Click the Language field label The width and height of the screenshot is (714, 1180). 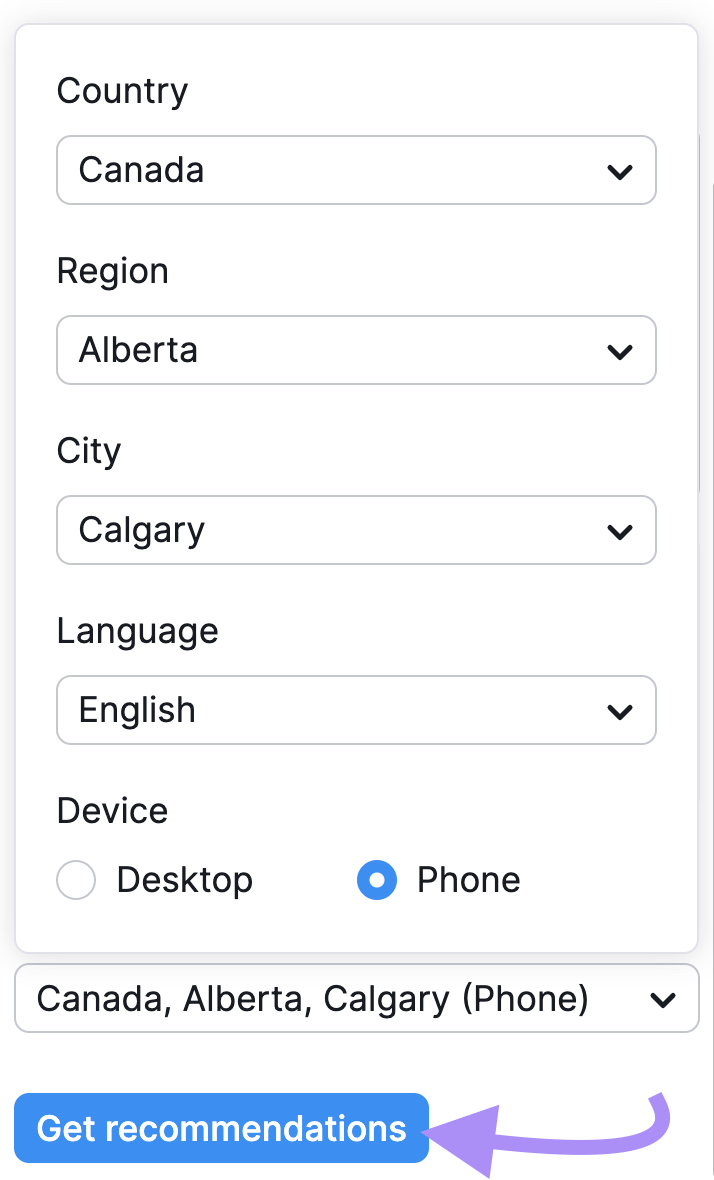point(137,631)
